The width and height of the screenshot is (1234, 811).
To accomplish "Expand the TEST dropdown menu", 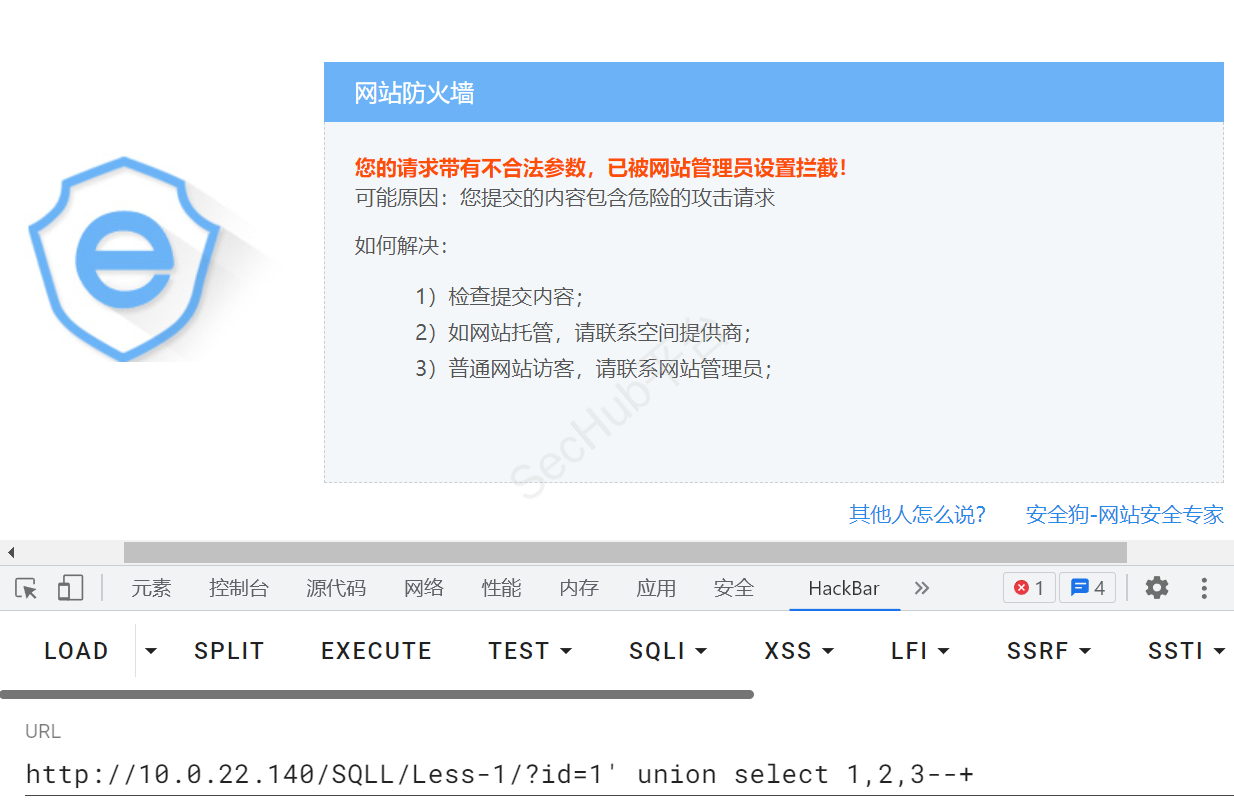I will pyautogui.click(x=530, y=651).
